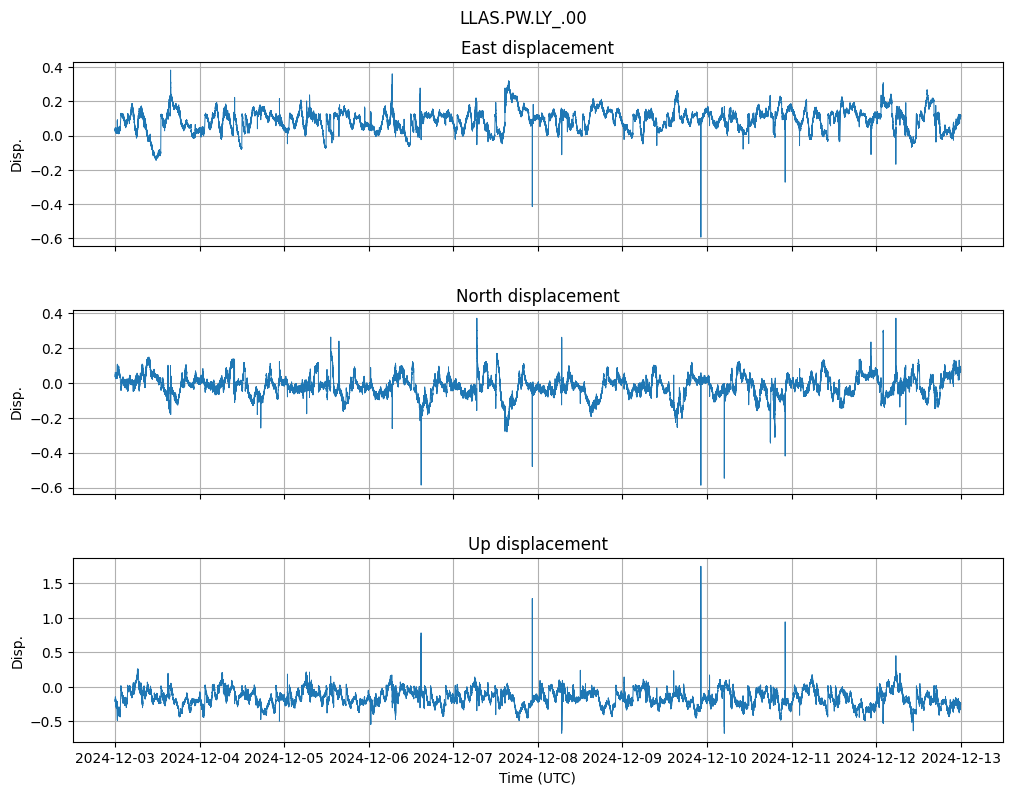Screen dimensions: 1012x795
Task: Select the North displacement plot title
Action: pyautogui.click(x=537, y=296)
